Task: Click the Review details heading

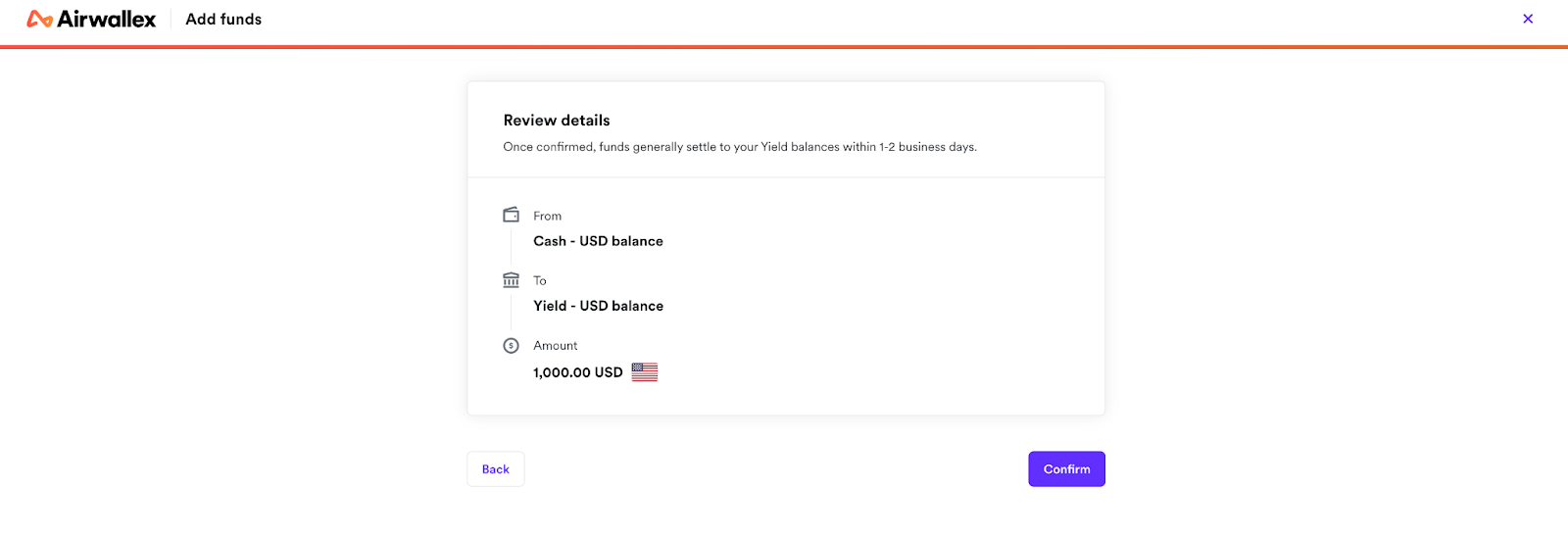Action: tap(557, 121)
